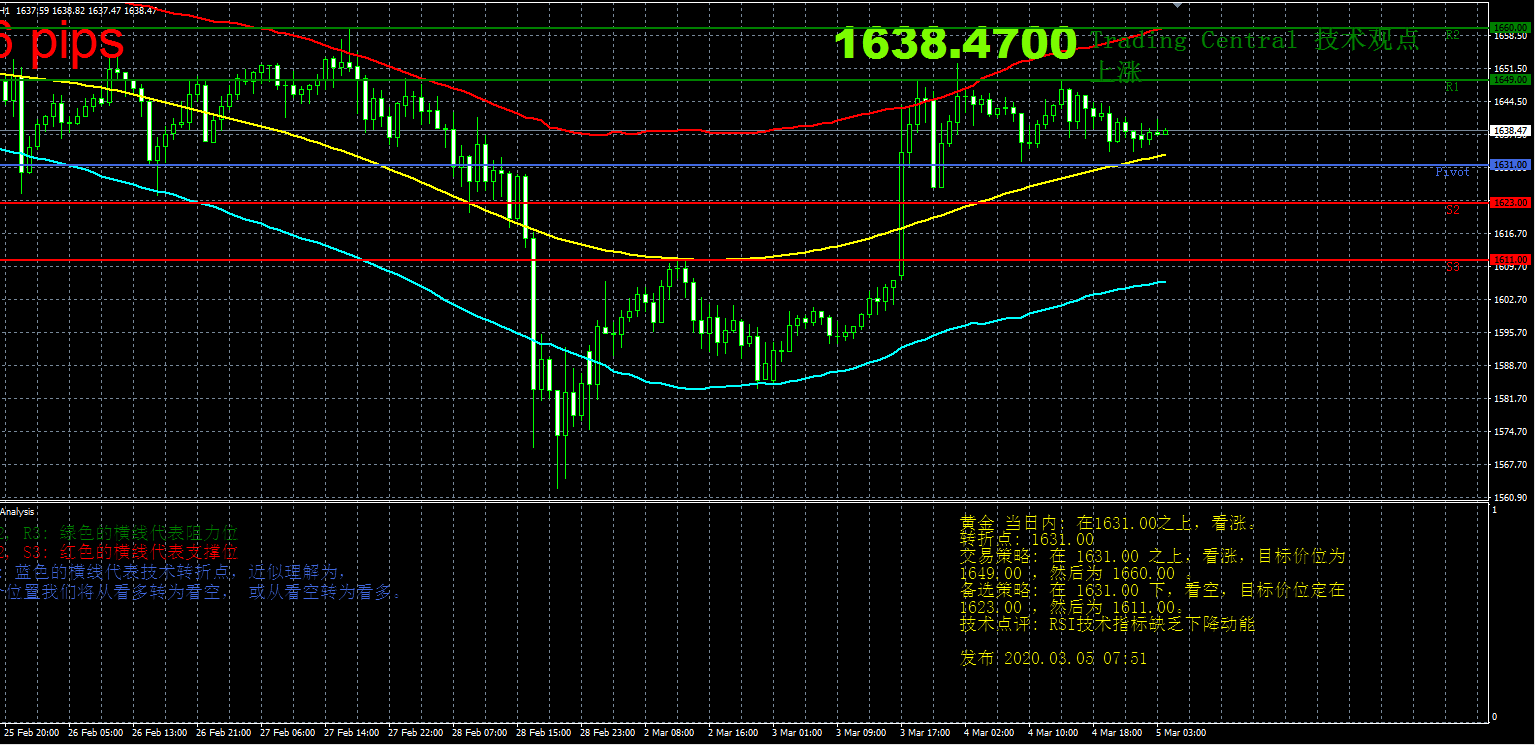Viewport: 1536px width, 746px height.
Task: Click the '26 Feb 21:00' time axis label
Action: click(x=223, y=732)
